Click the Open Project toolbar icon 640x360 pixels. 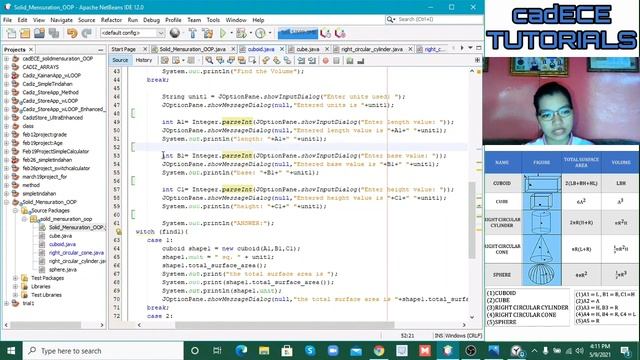[39, 33]
